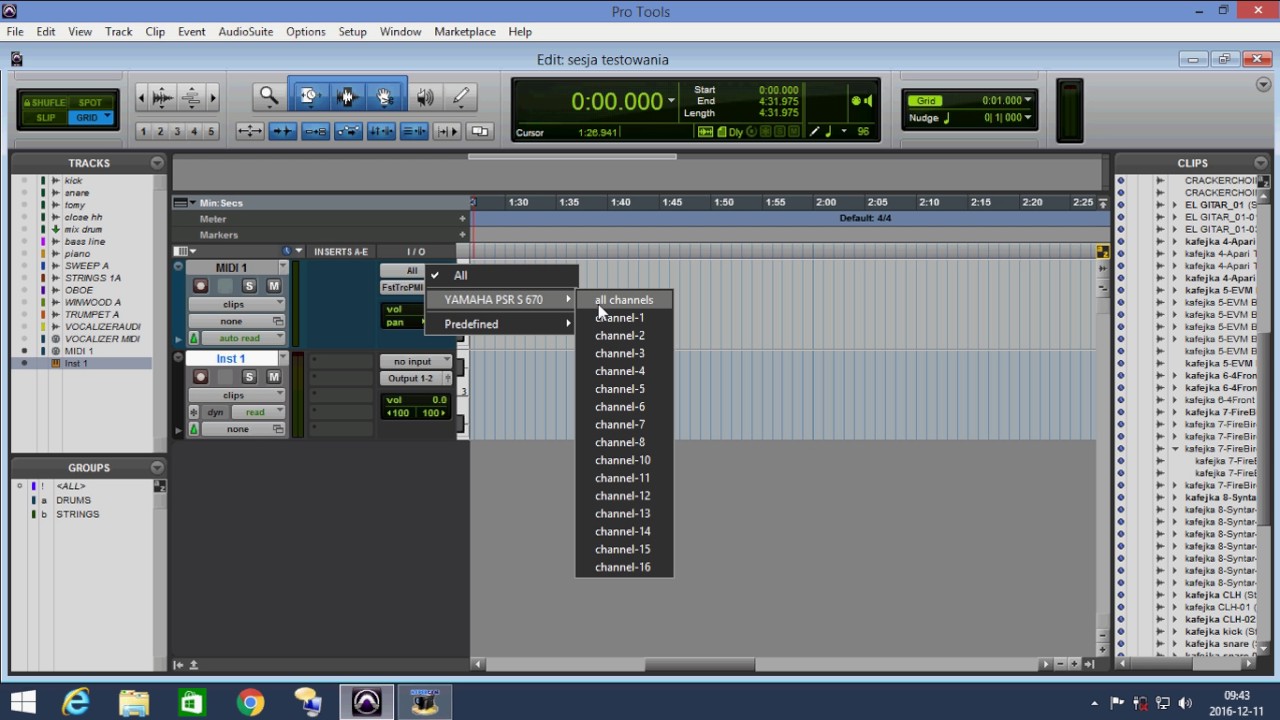This screenshot has width=1280, height=720.
Task: Click the horizontal timeline scrollbar thumb
Action: click(x=700, y=664)
